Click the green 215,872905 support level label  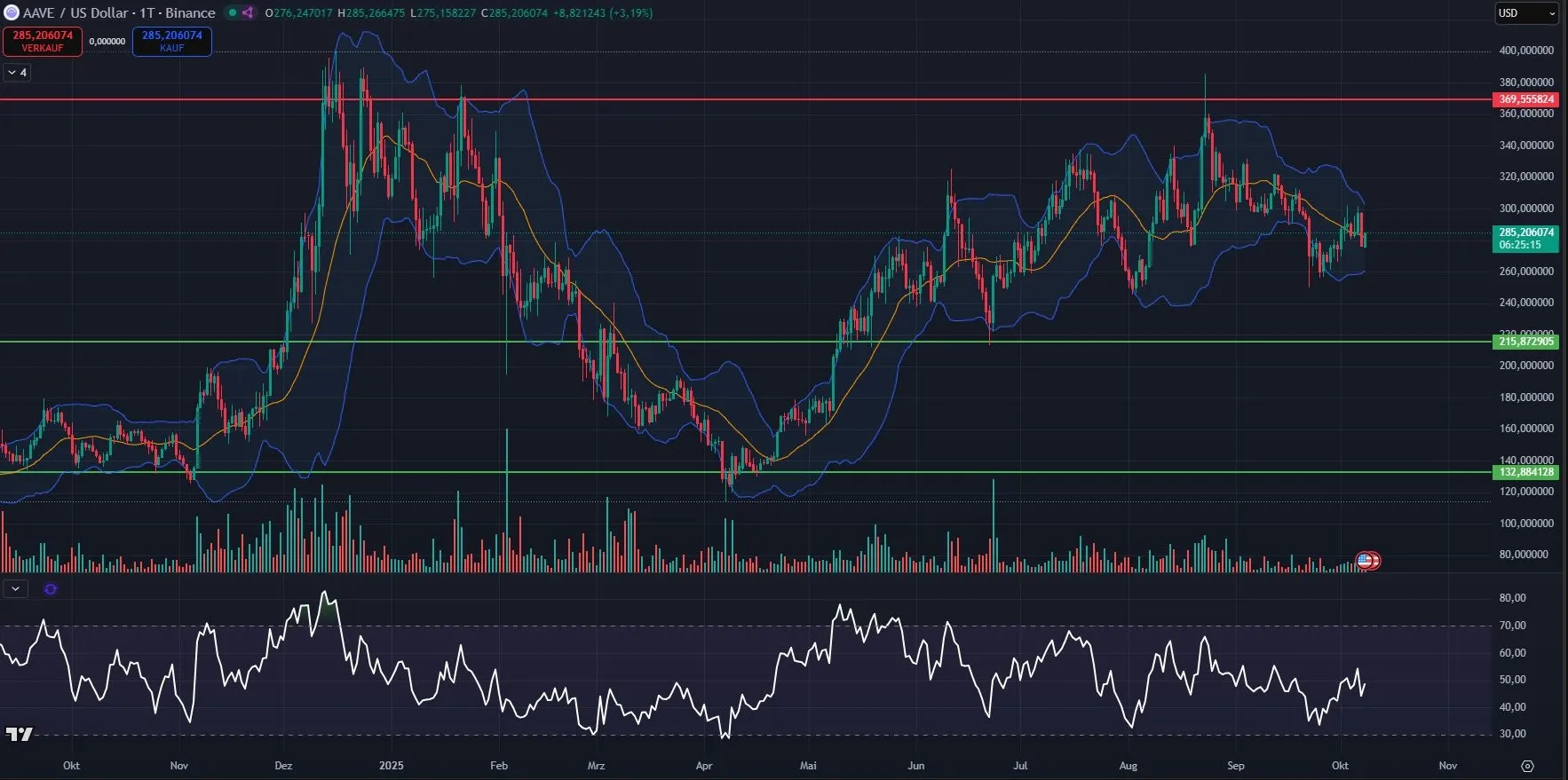pos(1525,342)
